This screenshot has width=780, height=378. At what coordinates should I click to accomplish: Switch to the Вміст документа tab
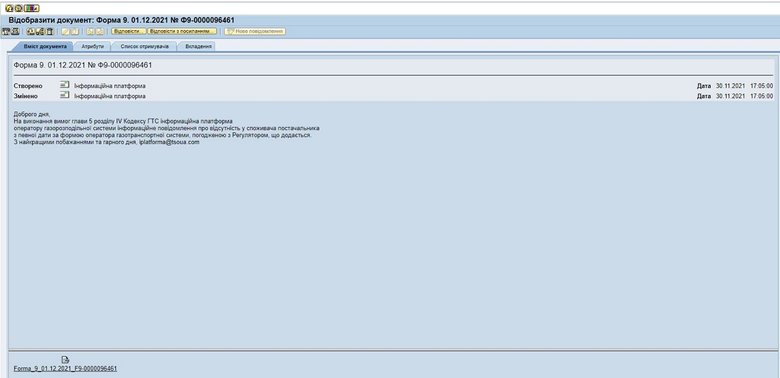[x=45, y=46]
